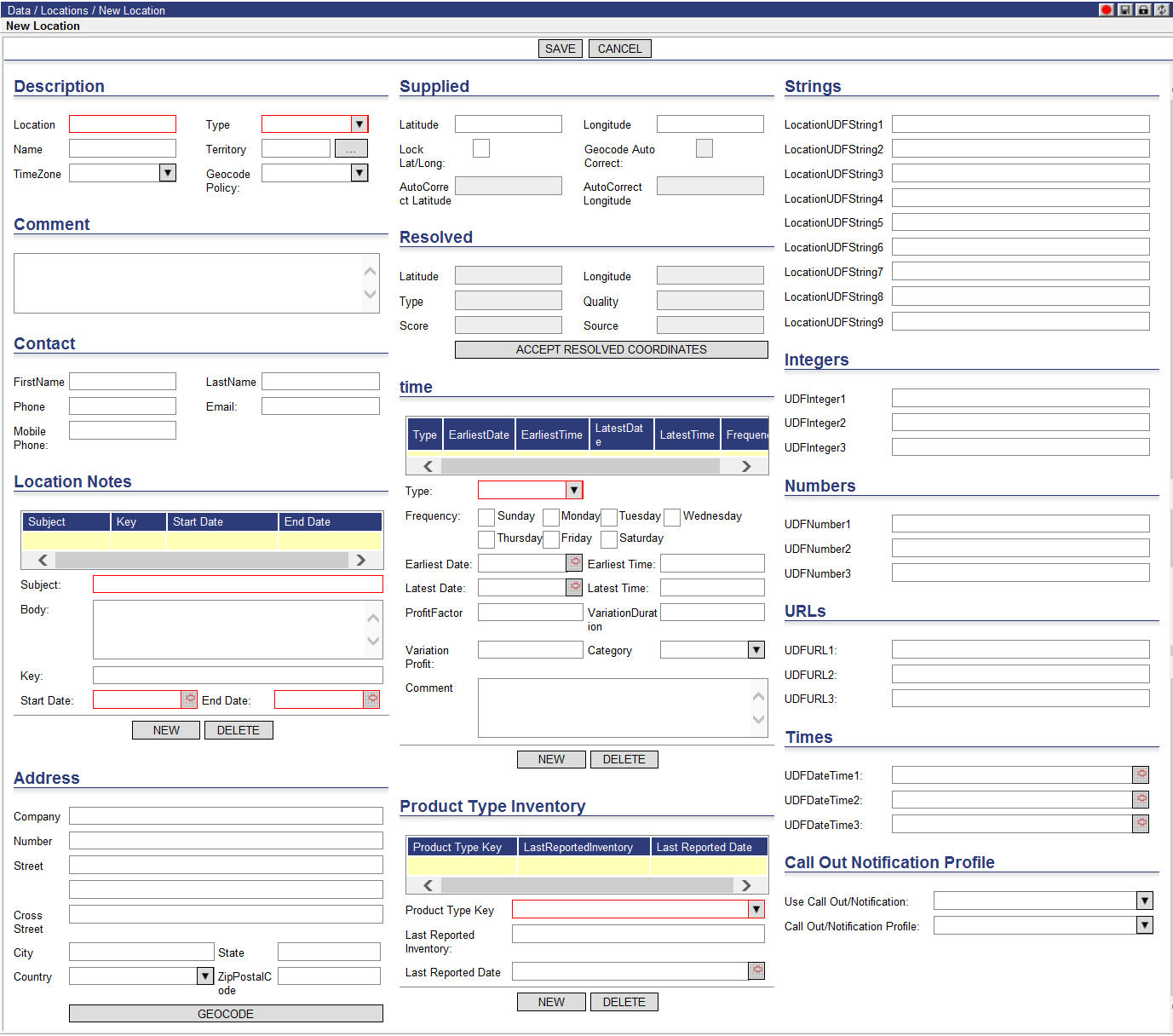Screen dimensions: 1173x1036
Task: Open the Description Type dropdown
Action: point(359,124)
